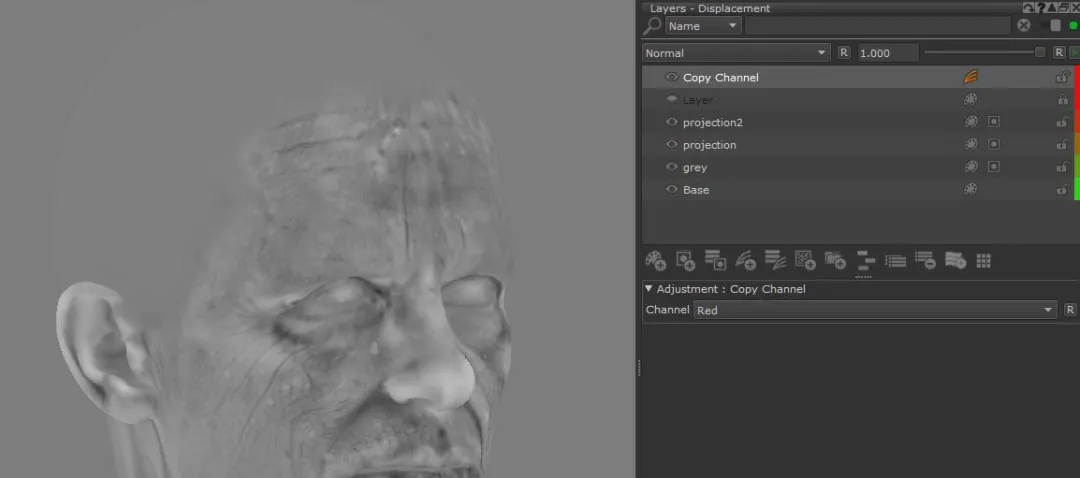
Task: Toggle visibility of the grey layer
Action: (671, 167)
